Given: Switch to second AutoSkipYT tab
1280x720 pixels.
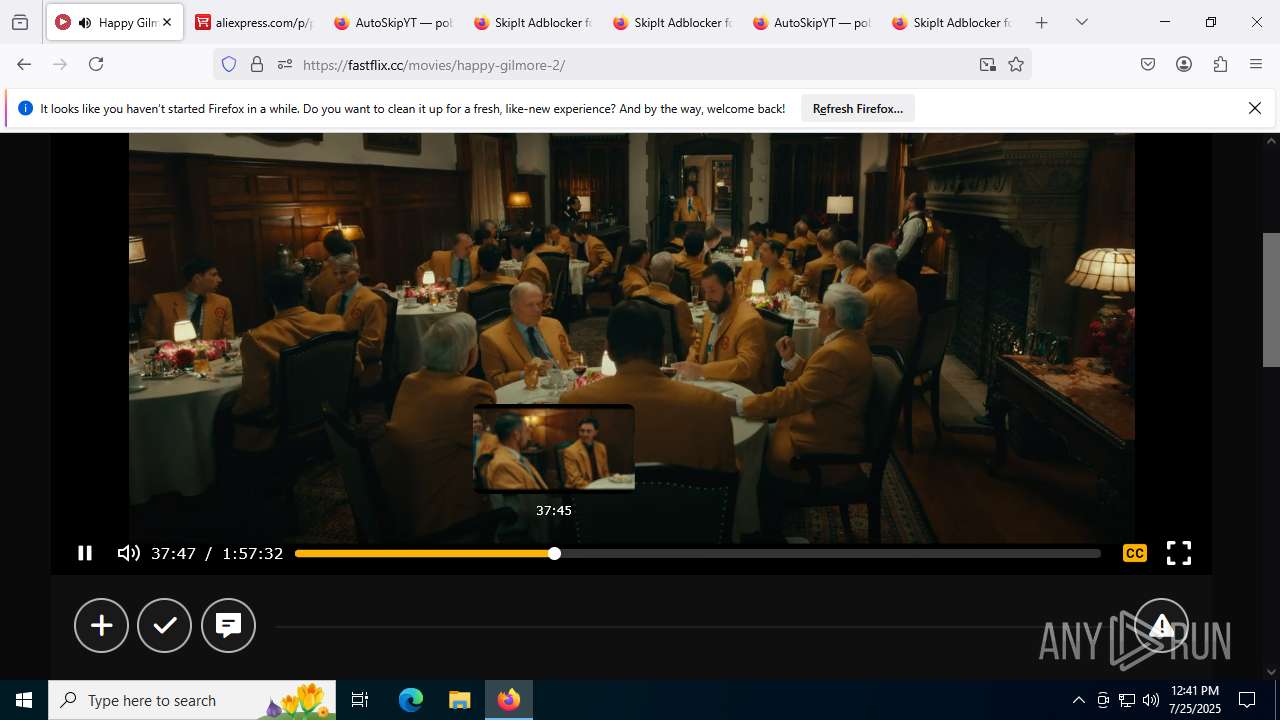Looking at the screenshot, I should (x=812, y=22).
